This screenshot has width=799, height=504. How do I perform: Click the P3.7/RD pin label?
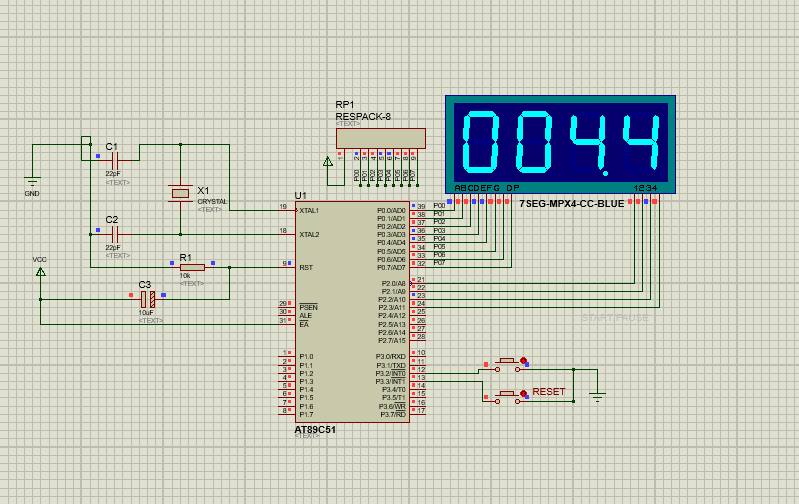click(x=393, y=414)
